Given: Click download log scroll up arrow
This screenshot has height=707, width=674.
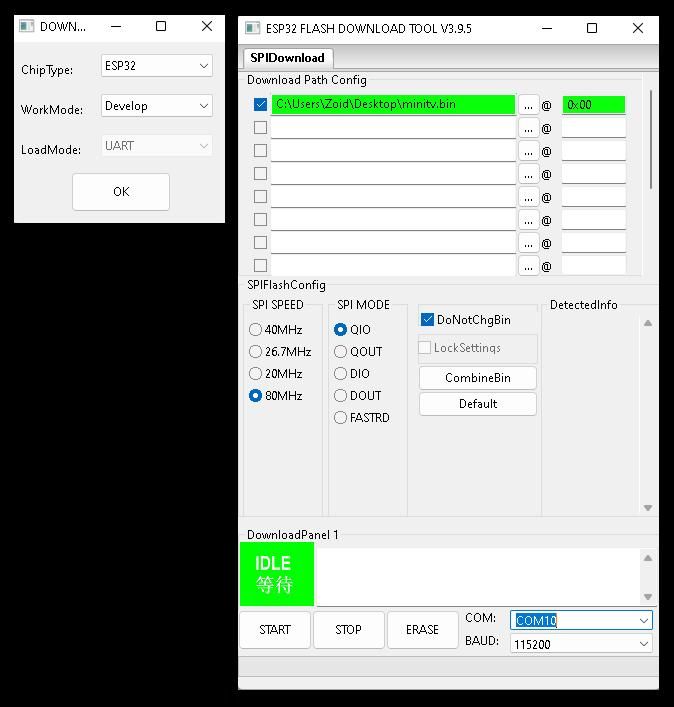Looking at the screenshot, I should point(648,558).
